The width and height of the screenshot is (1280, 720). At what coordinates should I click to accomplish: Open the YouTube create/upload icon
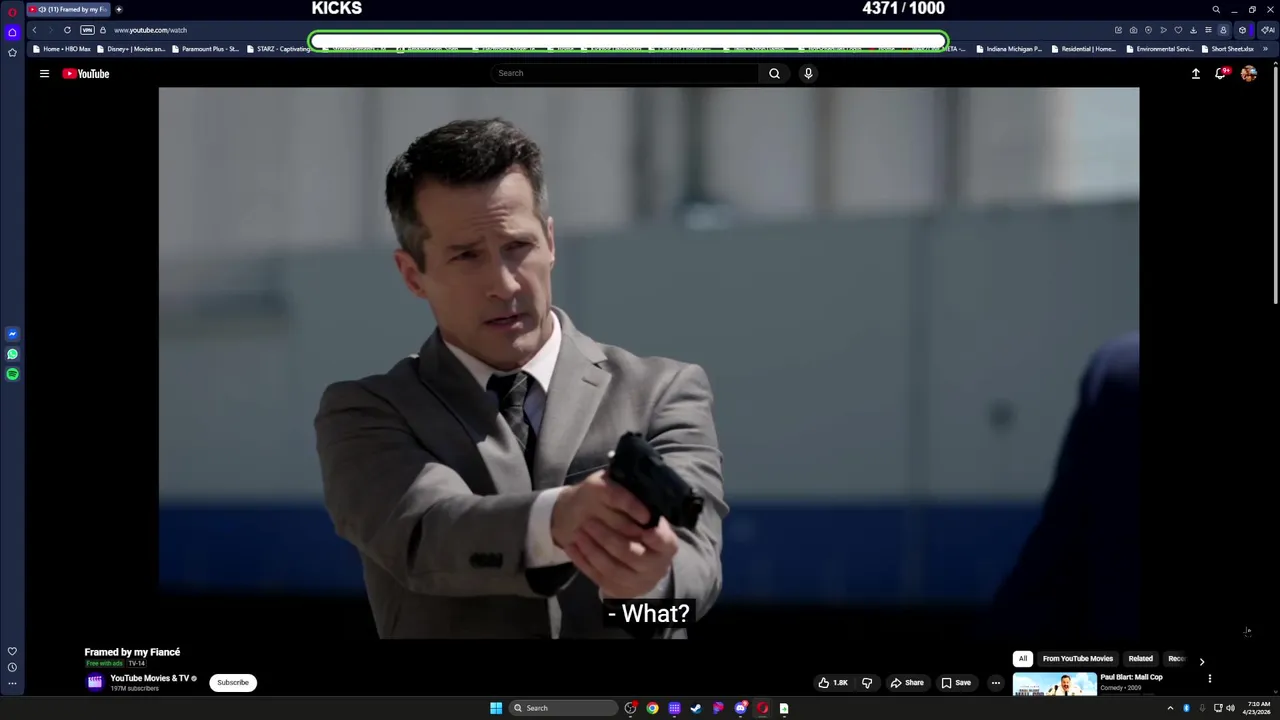coord(1195,73)
